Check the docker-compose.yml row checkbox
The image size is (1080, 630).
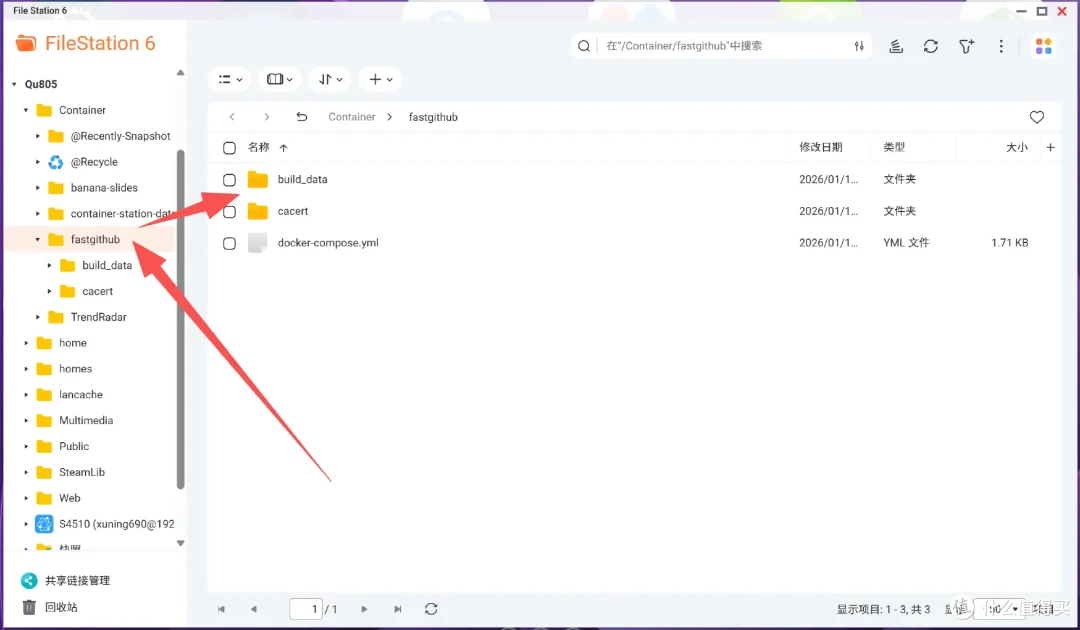tap(229, 244)
